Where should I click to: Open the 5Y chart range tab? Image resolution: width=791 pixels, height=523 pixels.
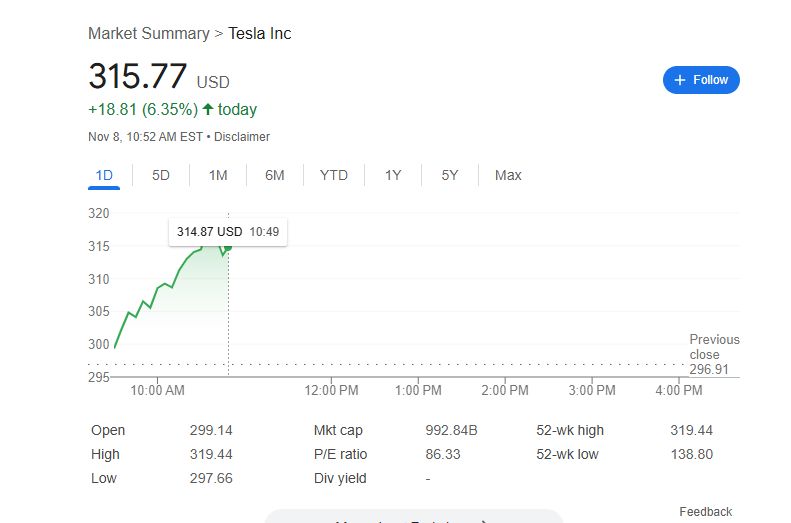450,175
